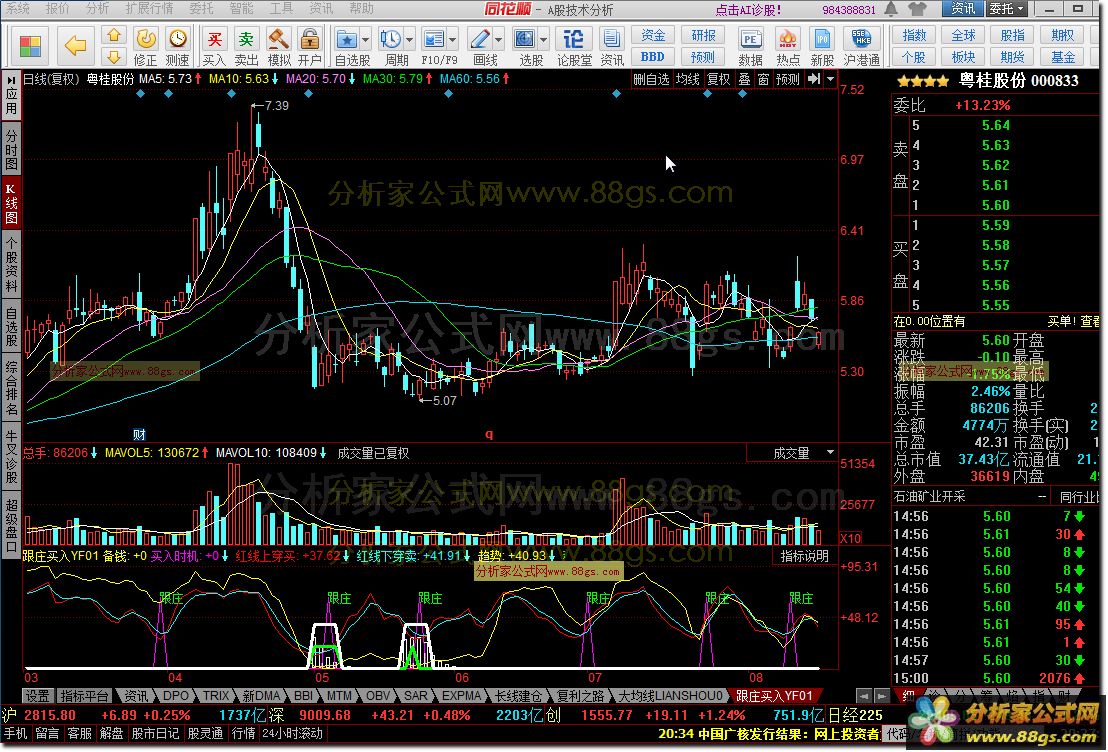Click the 删自选 remove from watchlist button
This screenshot has width=1108, height=752.
651,79
